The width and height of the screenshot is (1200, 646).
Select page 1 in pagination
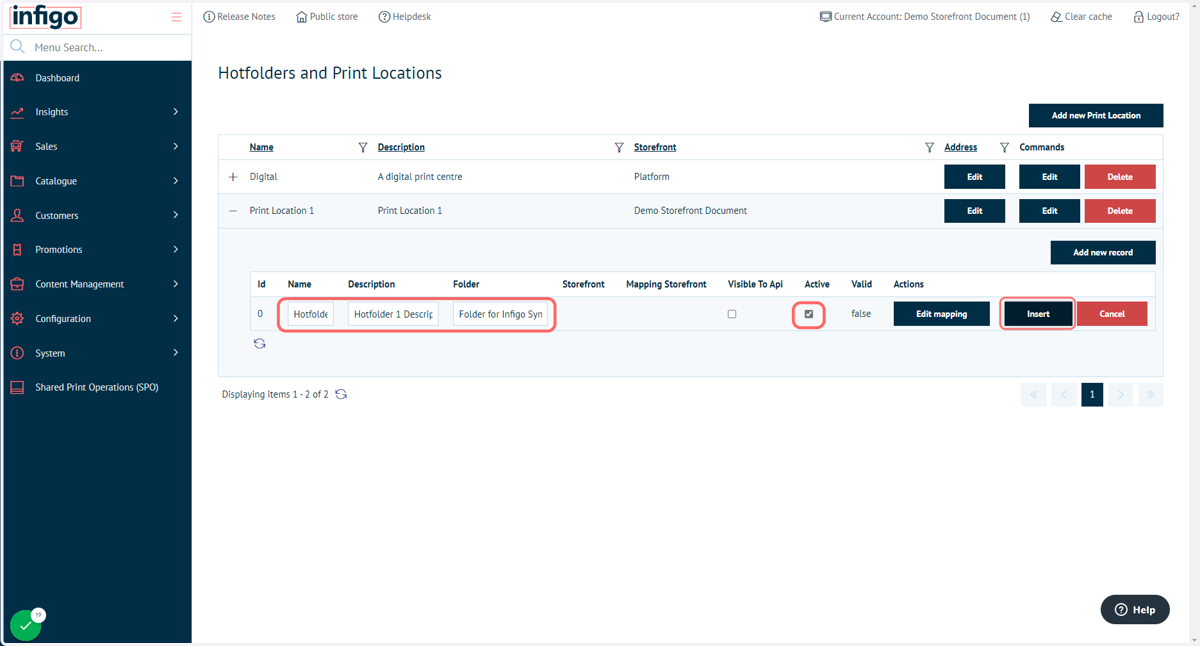click(1092, 394)
